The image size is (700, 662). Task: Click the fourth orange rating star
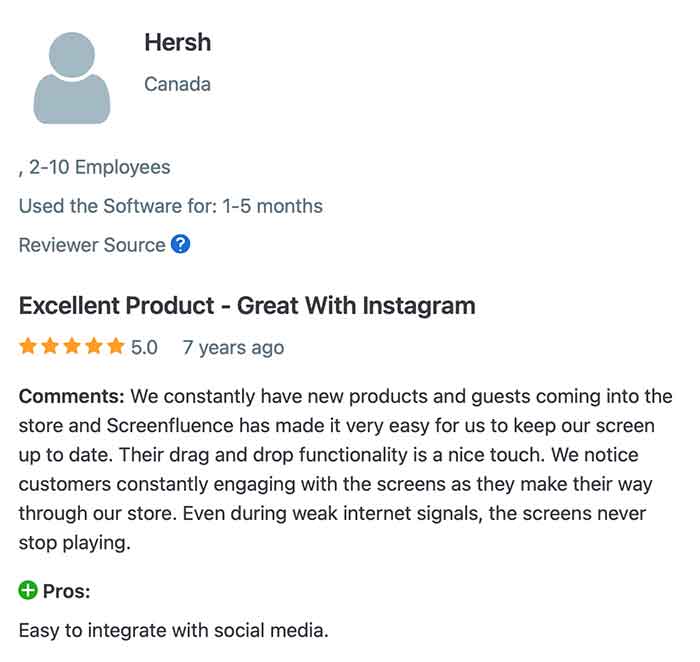[x=96, y=347]
